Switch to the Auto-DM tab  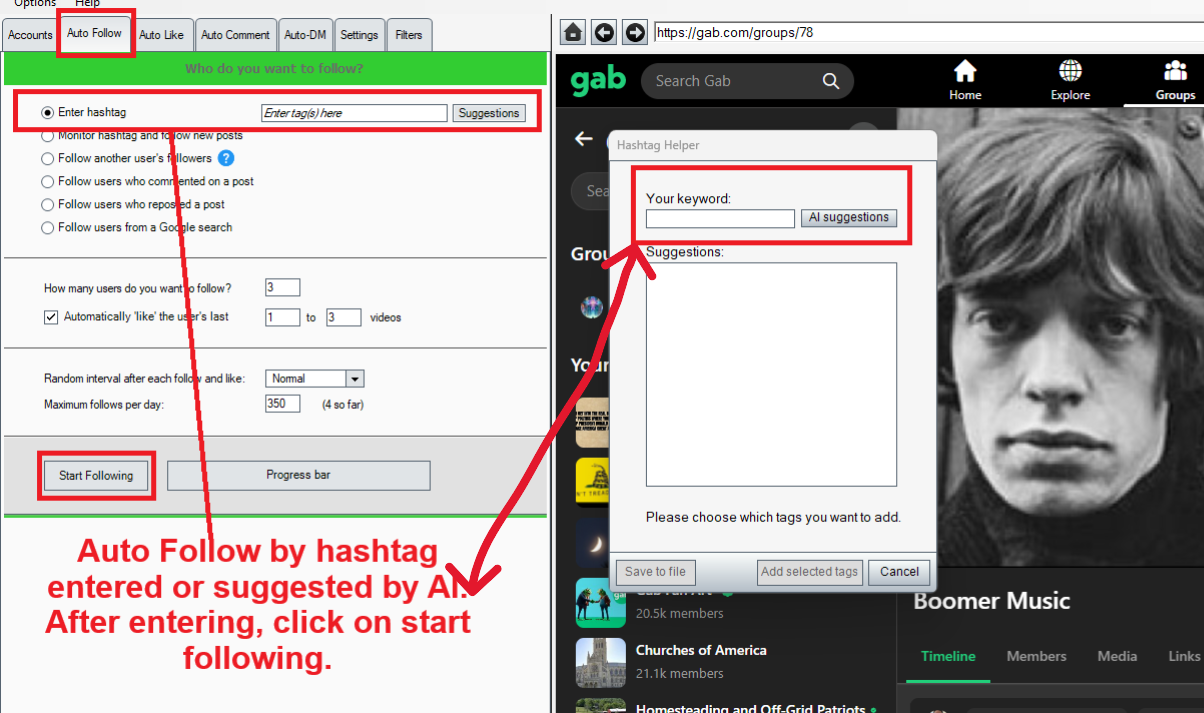[x=305, y=35]
